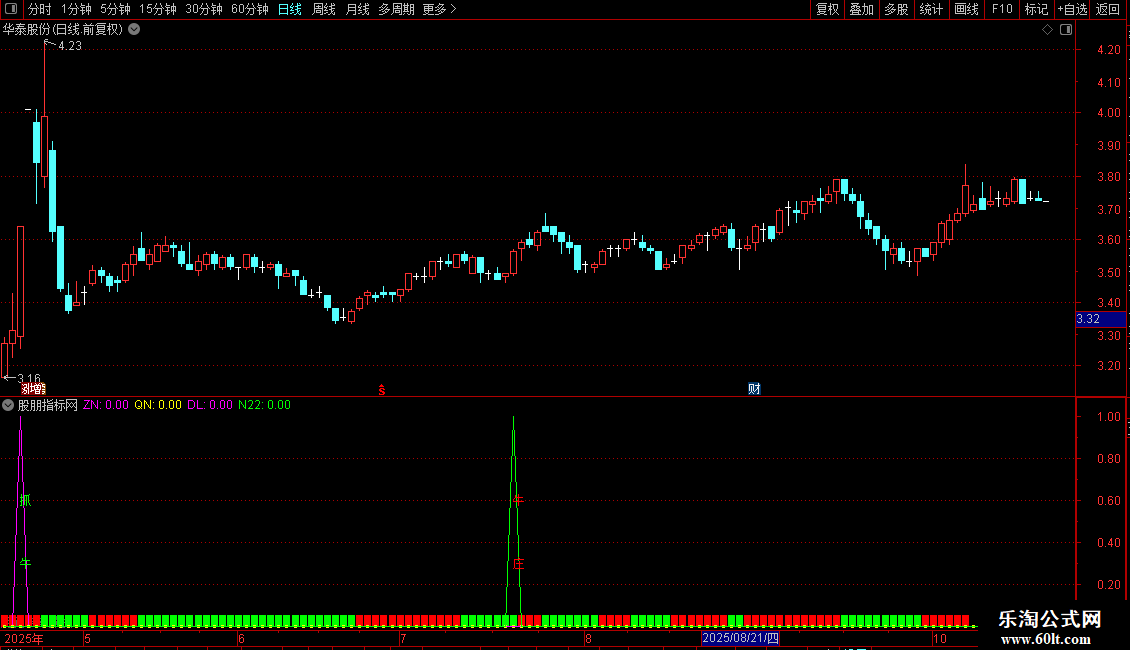Click the month 5 marker on the time axis
Viewport: 1130px width, 650px height.
(x=87, y=638)
